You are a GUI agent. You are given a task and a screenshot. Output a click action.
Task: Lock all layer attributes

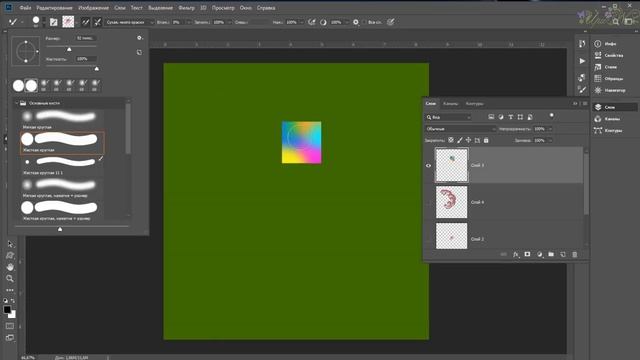click(486, 140)
